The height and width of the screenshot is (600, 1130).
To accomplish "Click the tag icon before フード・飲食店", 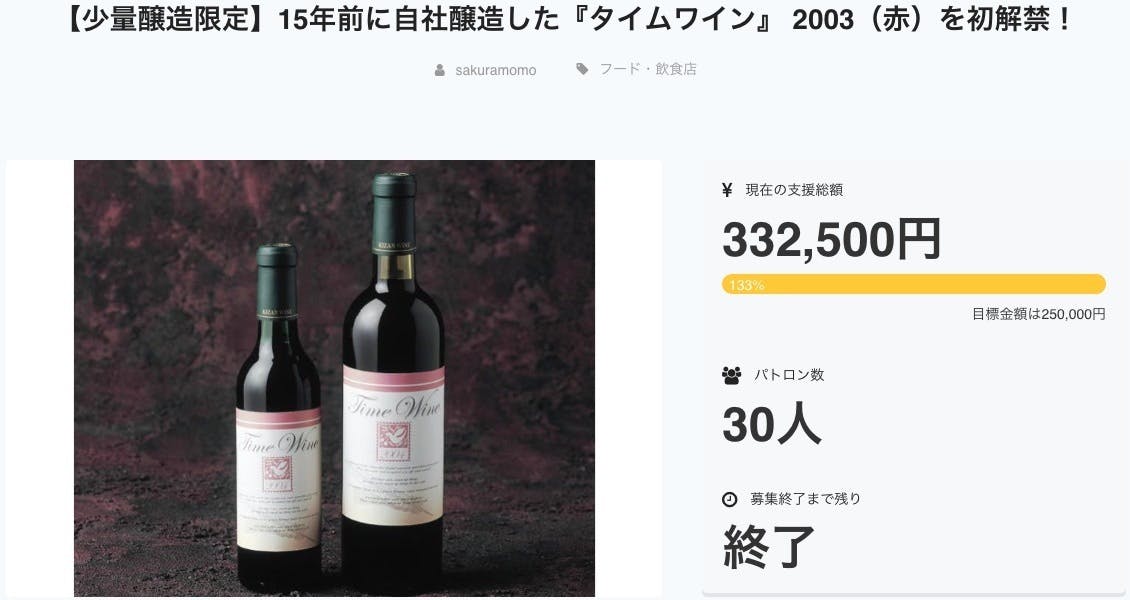I will 582,69.
